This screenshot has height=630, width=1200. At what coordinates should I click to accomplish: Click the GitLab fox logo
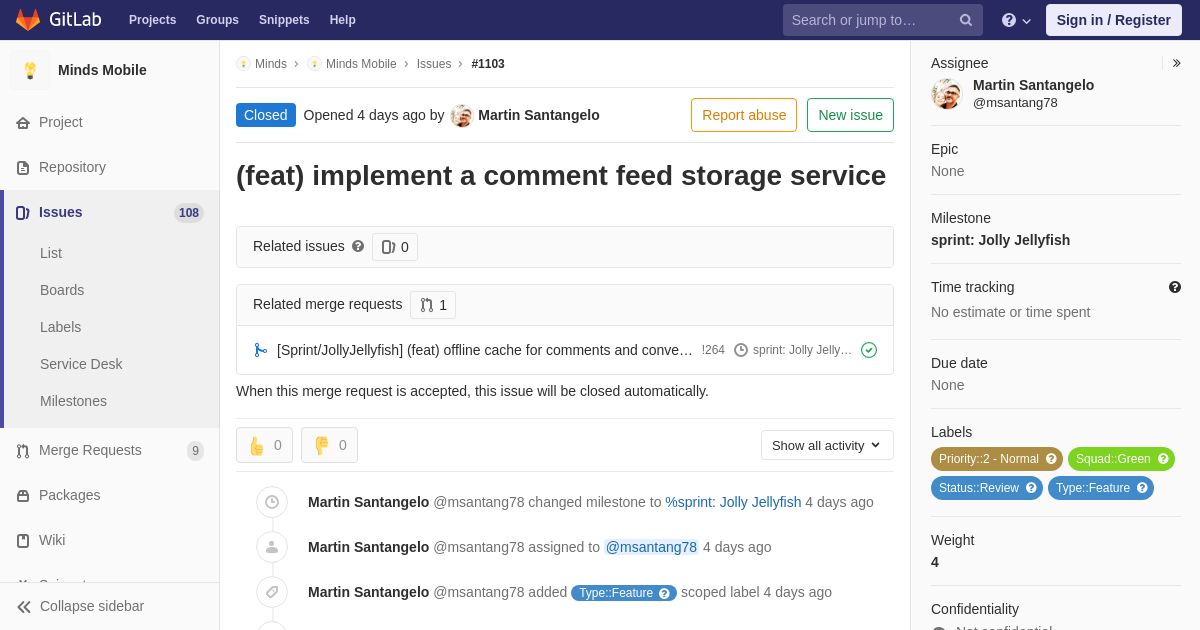pos(28,20)
